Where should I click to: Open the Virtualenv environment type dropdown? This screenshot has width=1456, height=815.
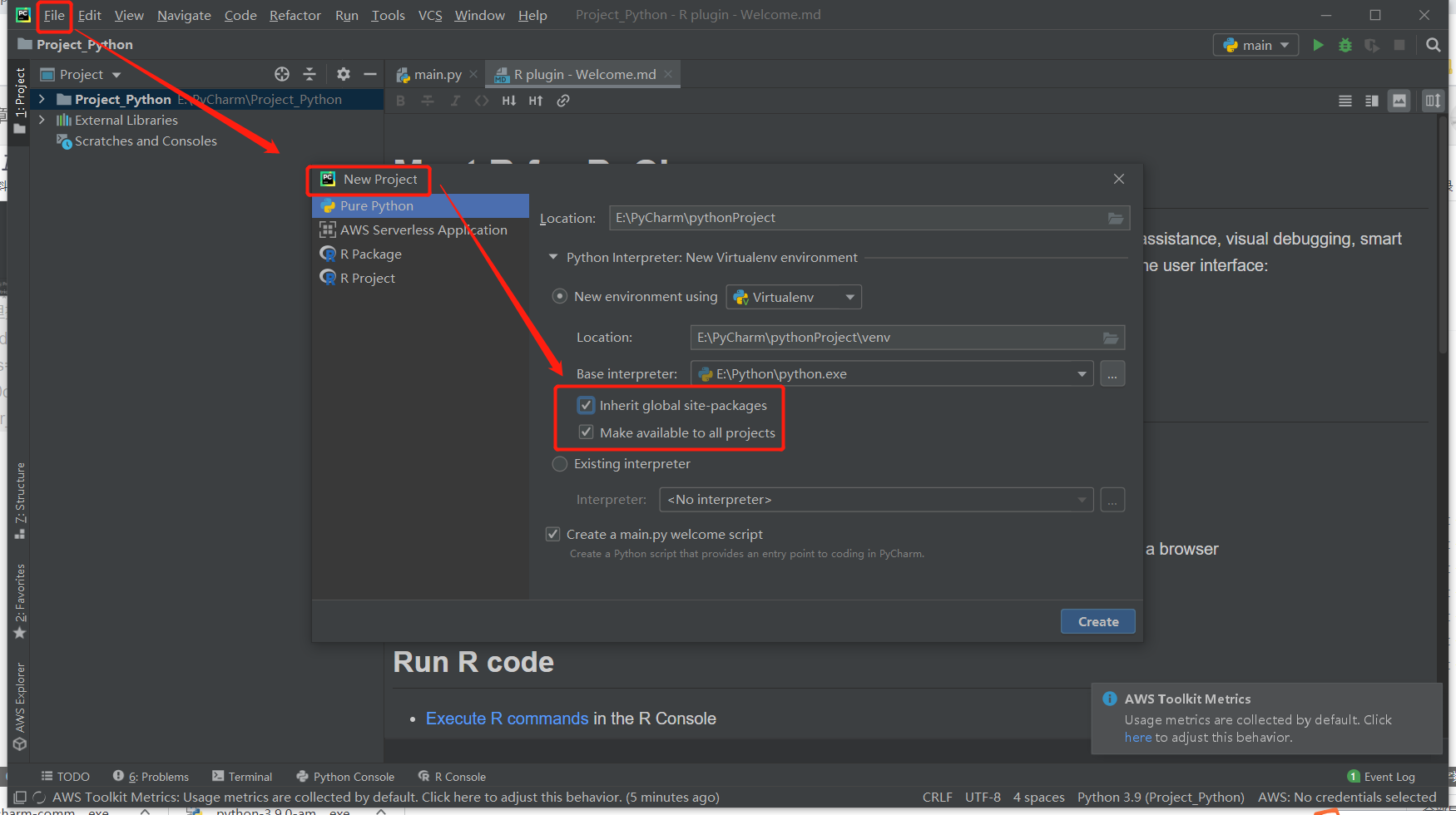tap(794, 297)
